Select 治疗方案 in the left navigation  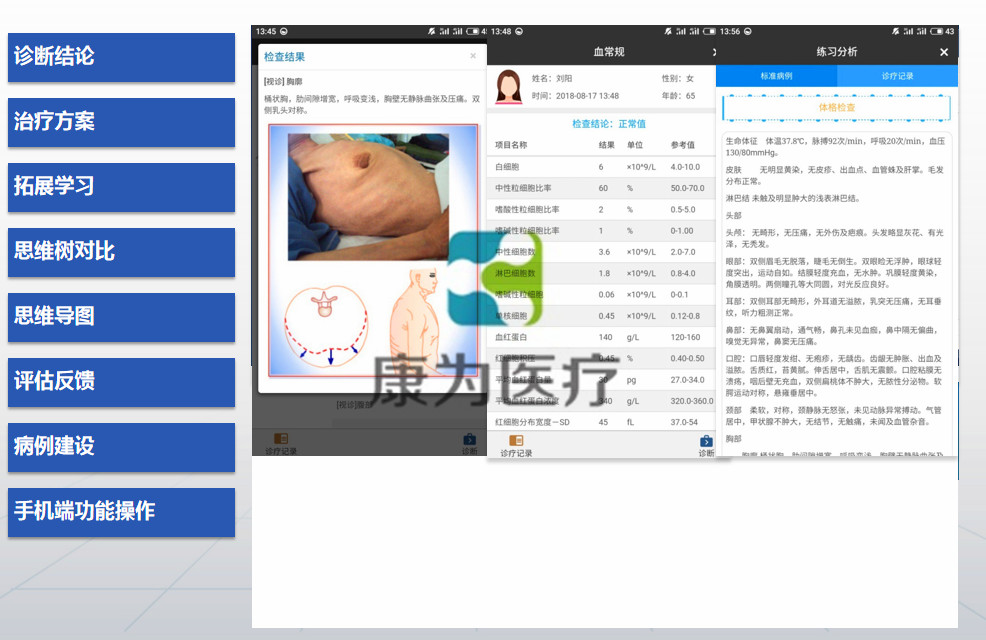[121, 123]
